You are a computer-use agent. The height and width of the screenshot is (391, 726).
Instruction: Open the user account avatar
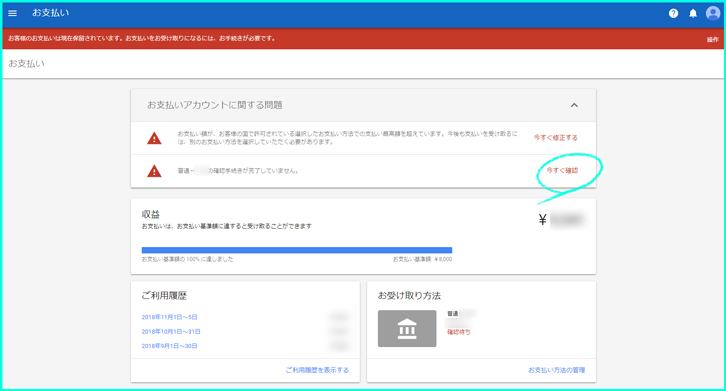[x=713, y=13]
